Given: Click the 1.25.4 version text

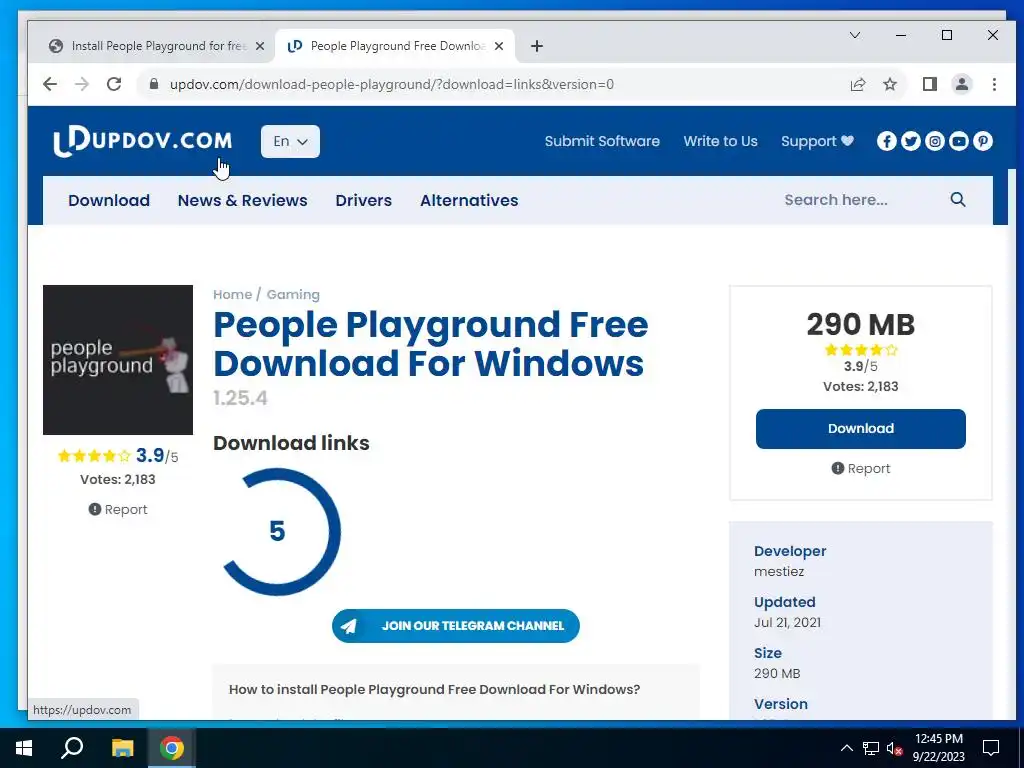Looking at the screenshot, I should pos(240,398).
